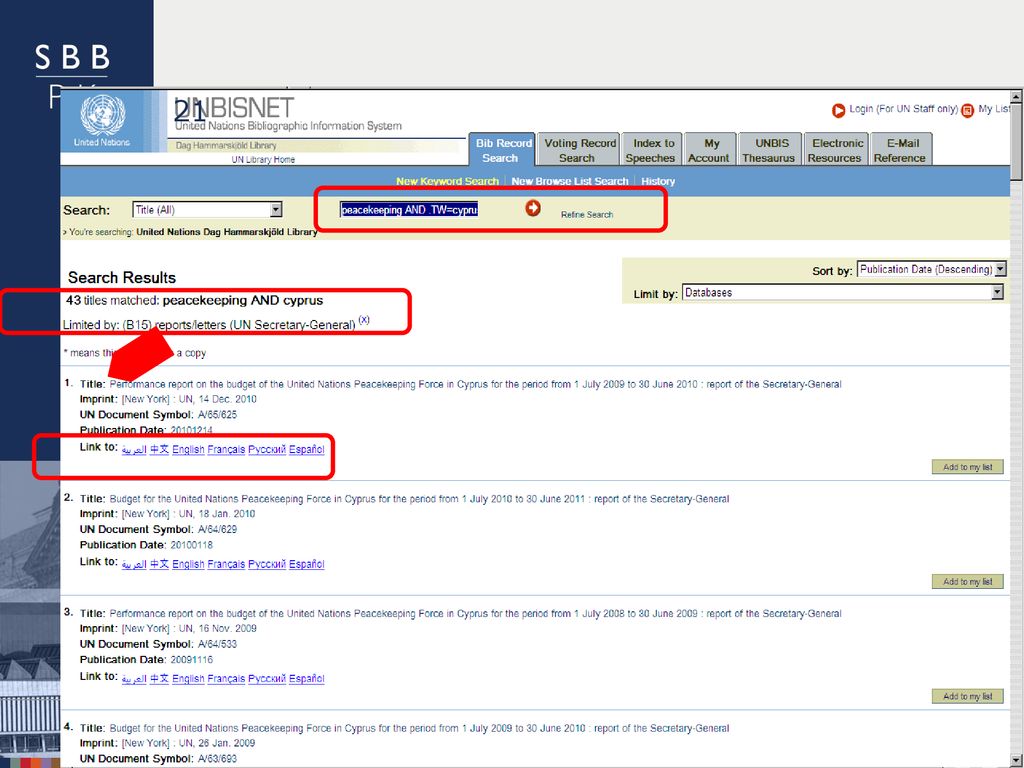Open the English version of result 1

coord(188,449)
